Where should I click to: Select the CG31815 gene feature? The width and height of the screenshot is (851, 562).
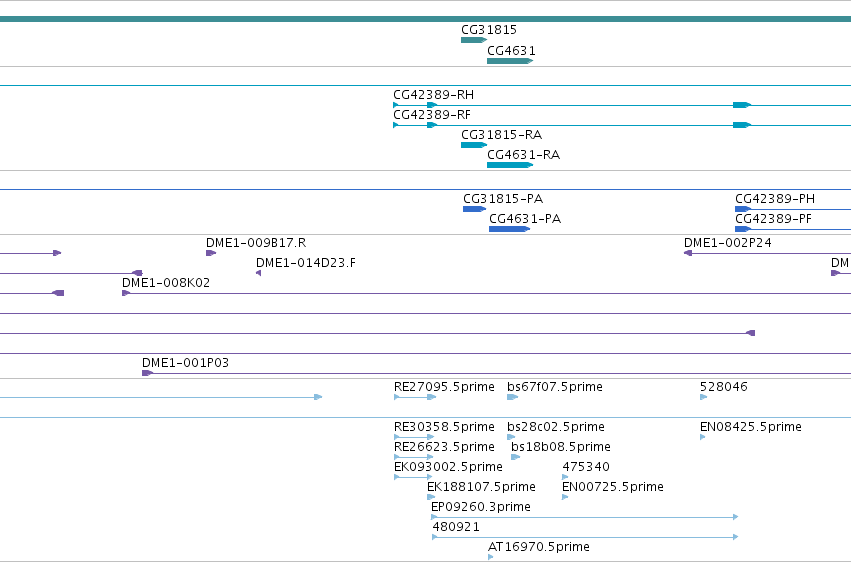pos(488,30)
